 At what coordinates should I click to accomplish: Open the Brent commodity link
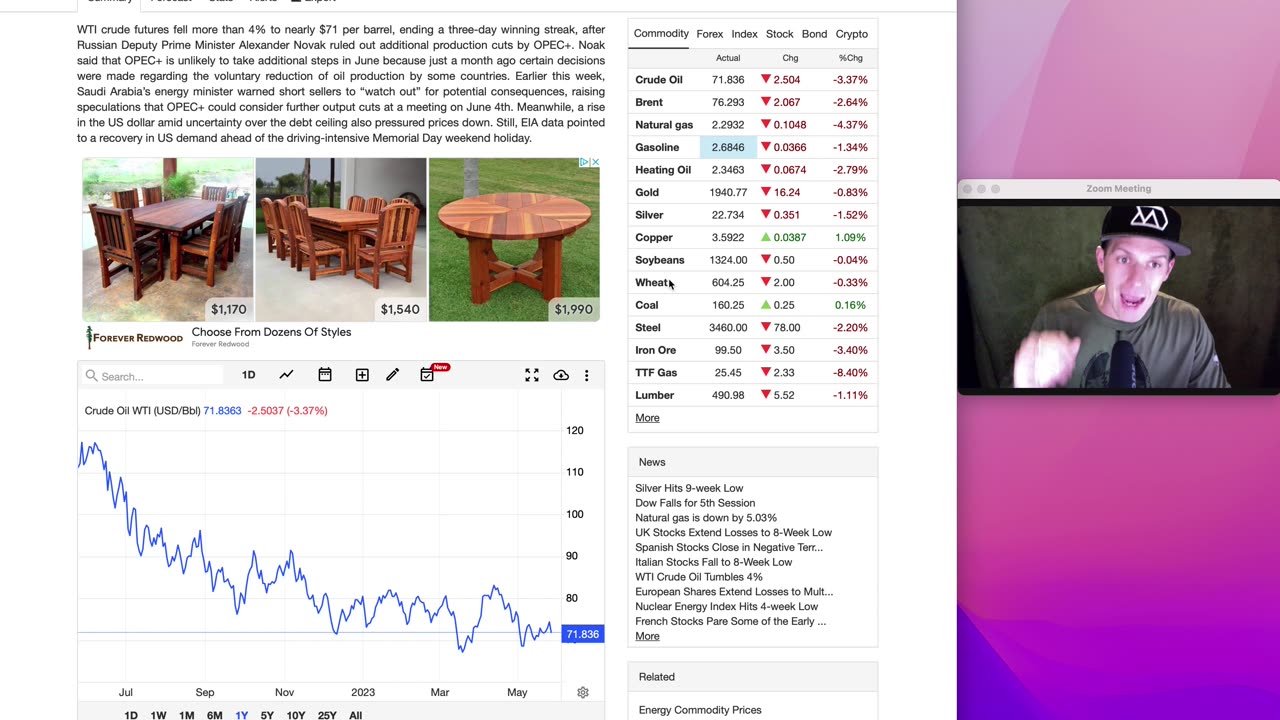coord(649,102)
